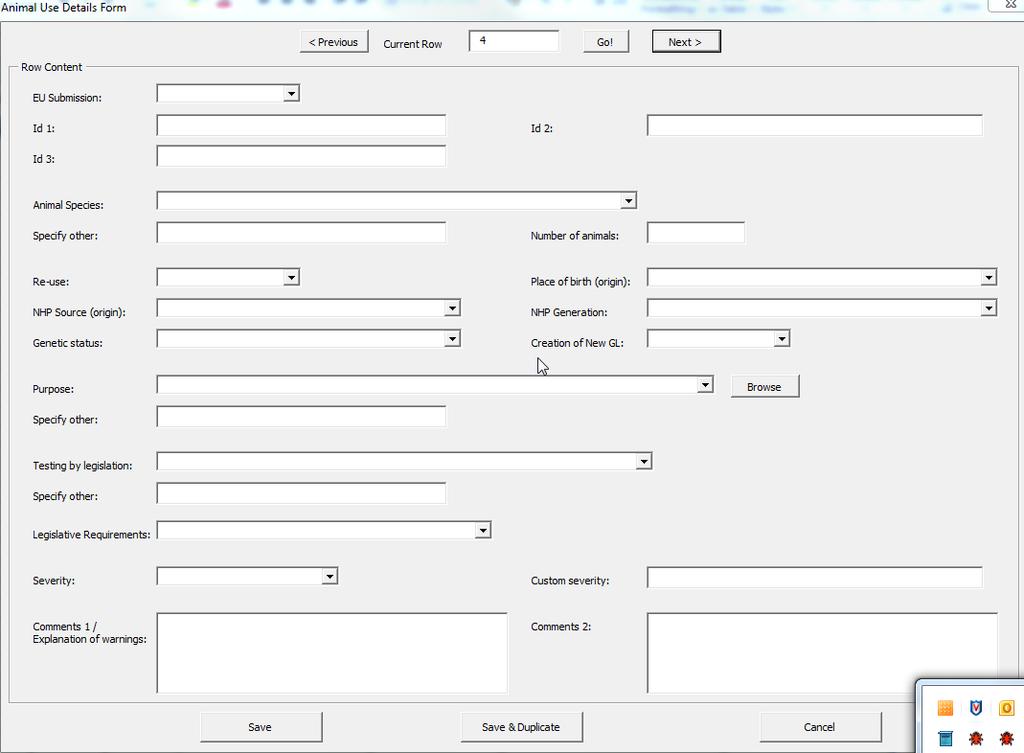
Task: Focus Specify other field under Animal Species
Action: click(301, 232)
